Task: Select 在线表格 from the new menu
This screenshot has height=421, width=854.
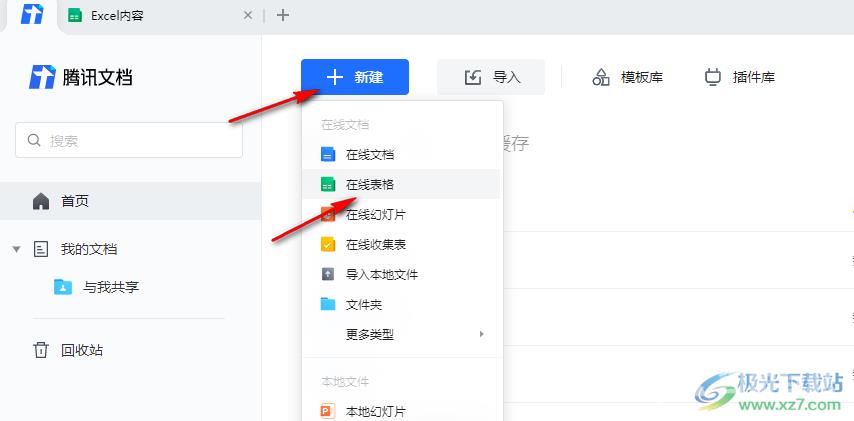Action: 402,185
